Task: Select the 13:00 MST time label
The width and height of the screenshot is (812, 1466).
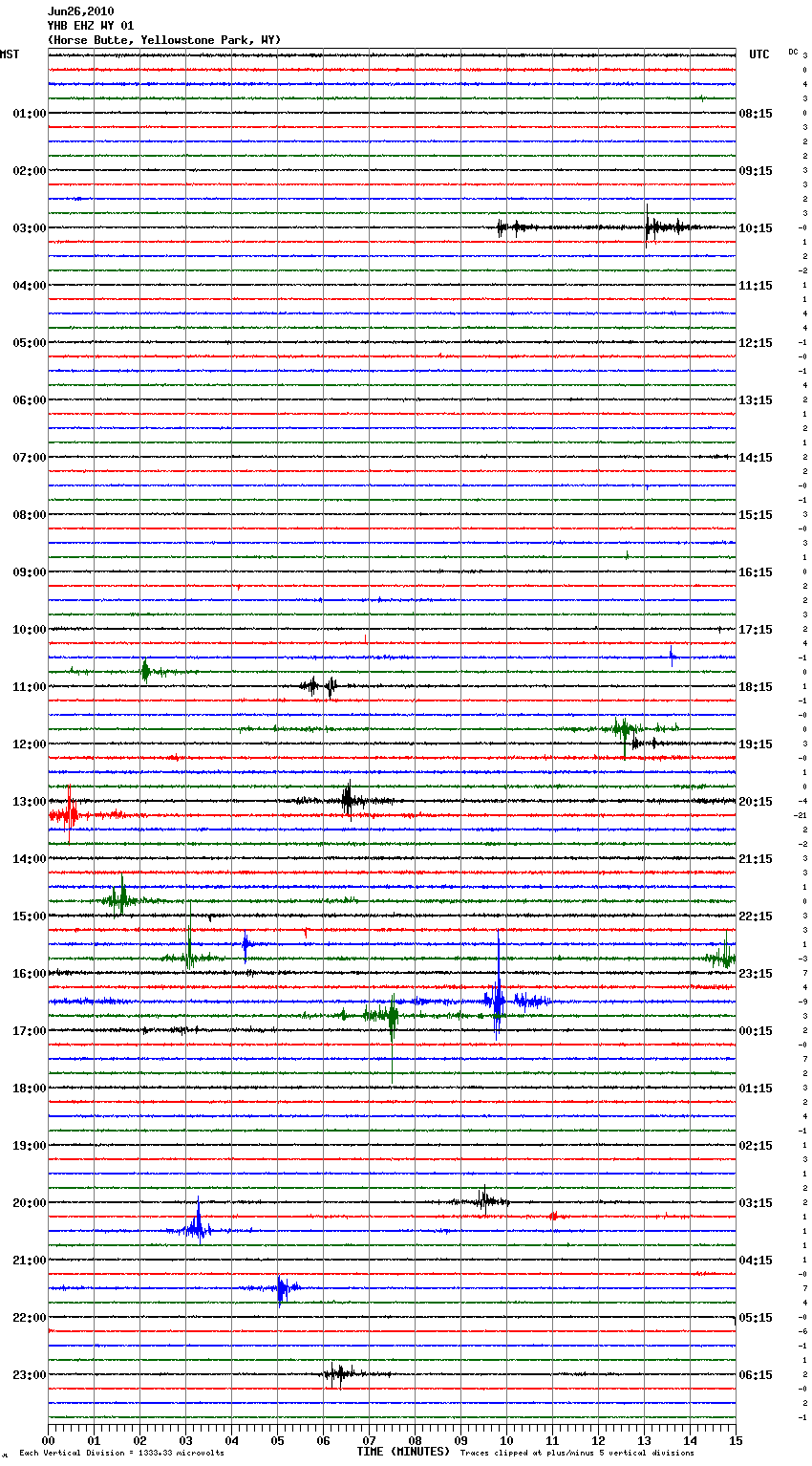Action: [x=30, y=802]
